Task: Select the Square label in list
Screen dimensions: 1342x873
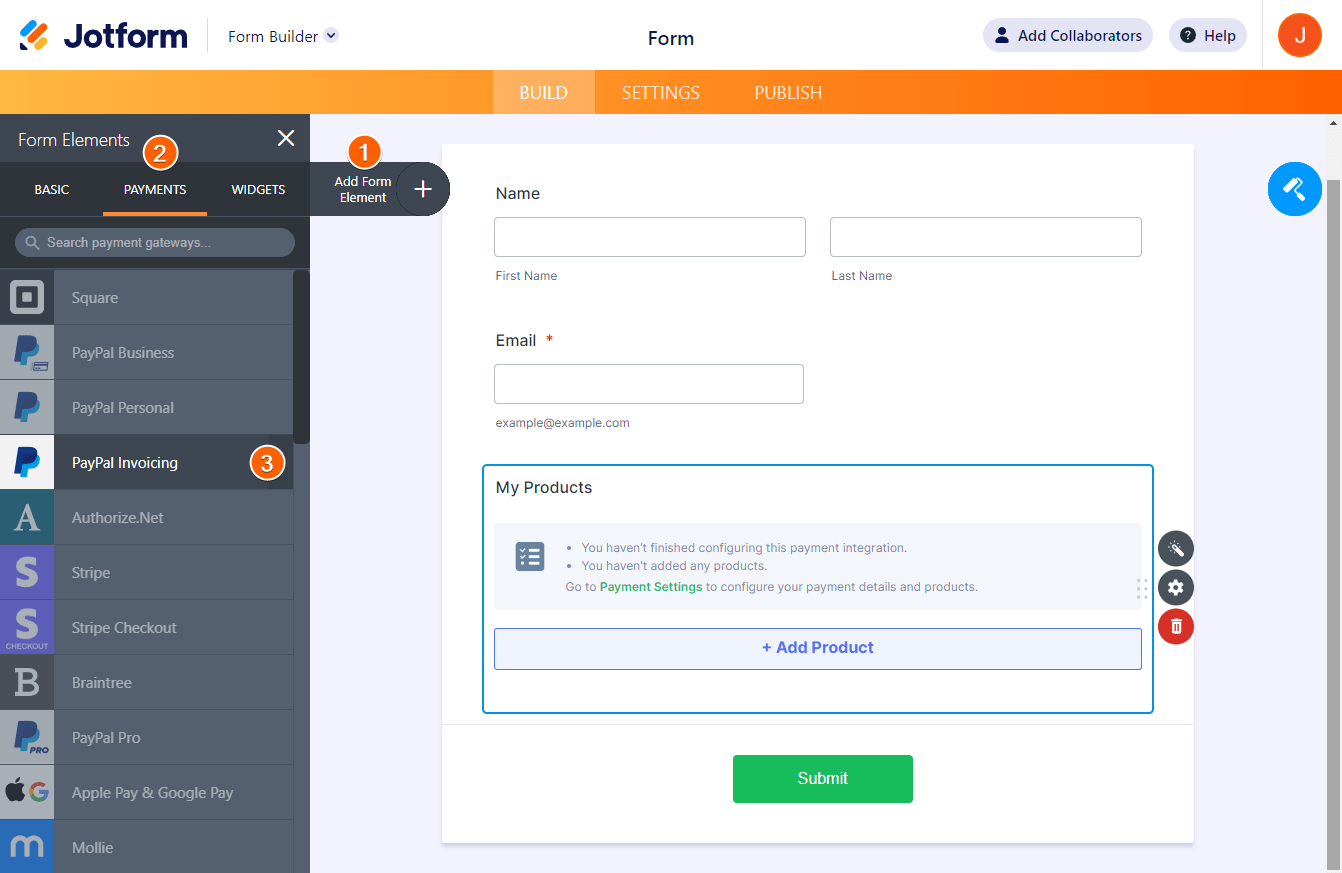Action: (95, 298)
